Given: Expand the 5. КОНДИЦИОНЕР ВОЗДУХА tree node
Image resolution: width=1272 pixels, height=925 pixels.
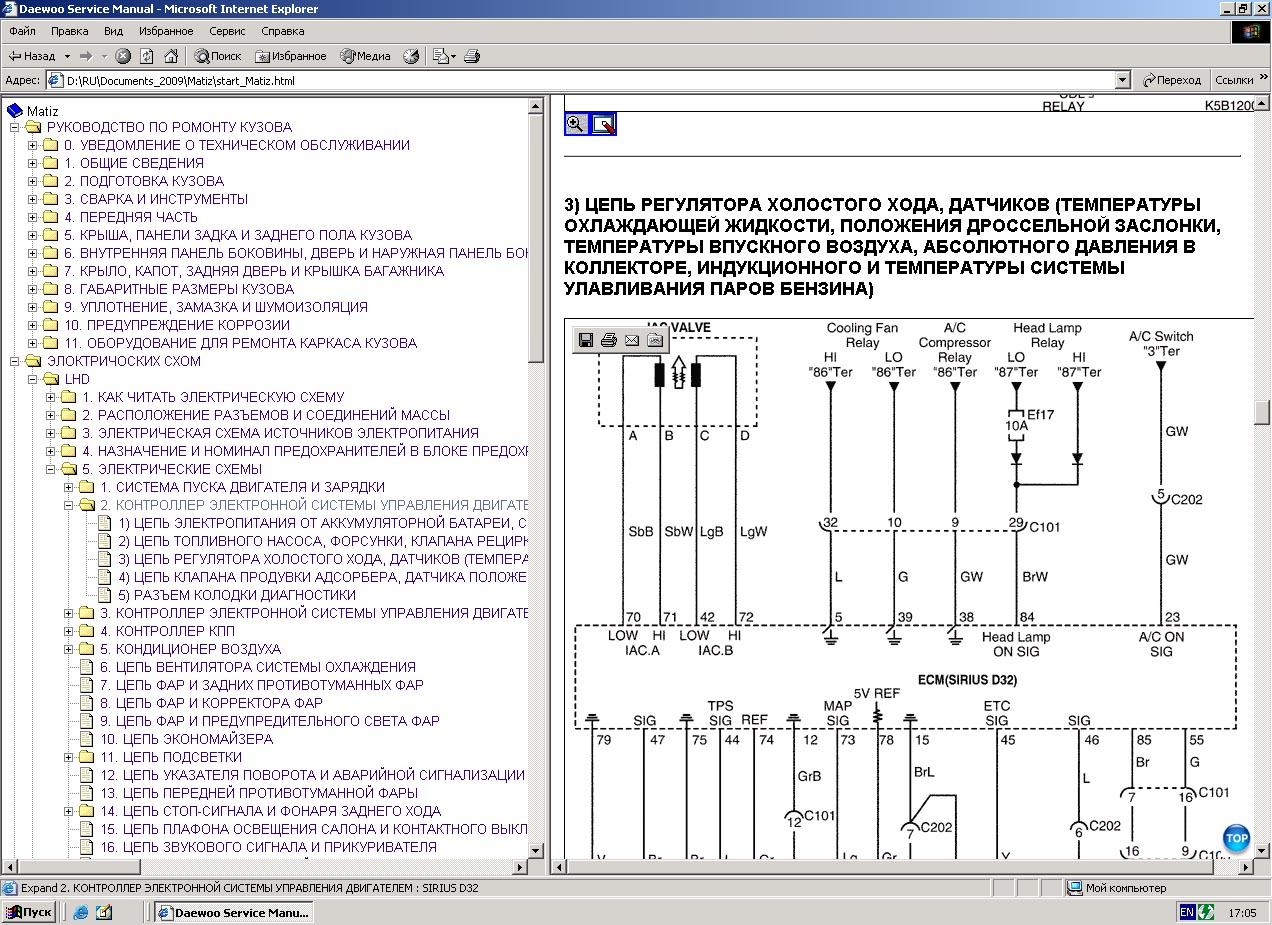Looking at the screenshot, I should 69,649.
